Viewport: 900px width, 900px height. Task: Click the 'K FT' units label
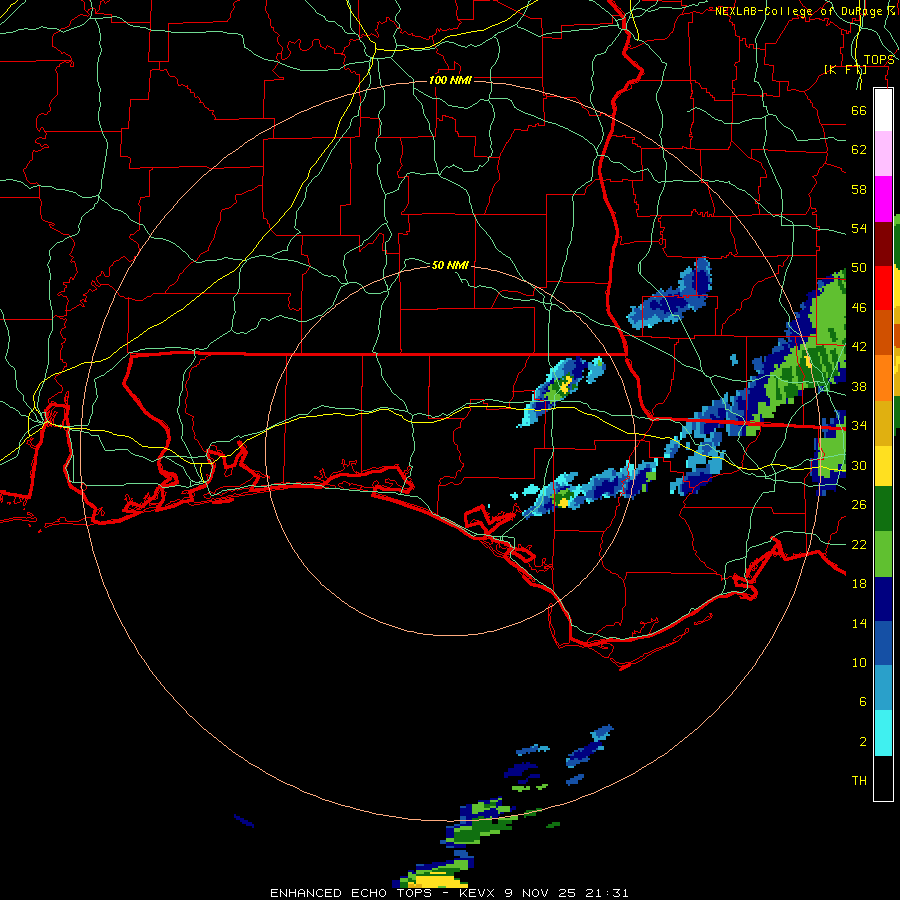click(845, 70)
